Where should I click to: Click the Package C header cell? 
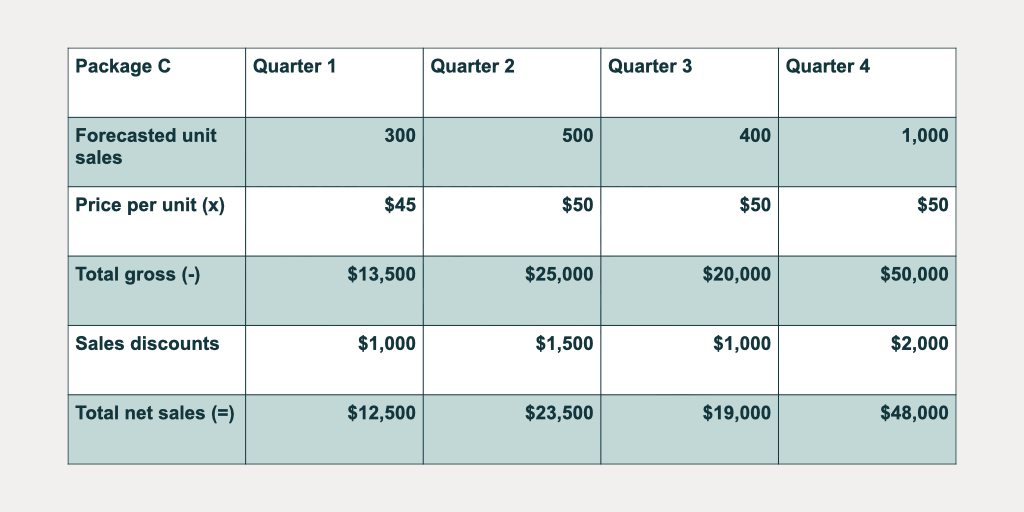click(x=123, y=67)
